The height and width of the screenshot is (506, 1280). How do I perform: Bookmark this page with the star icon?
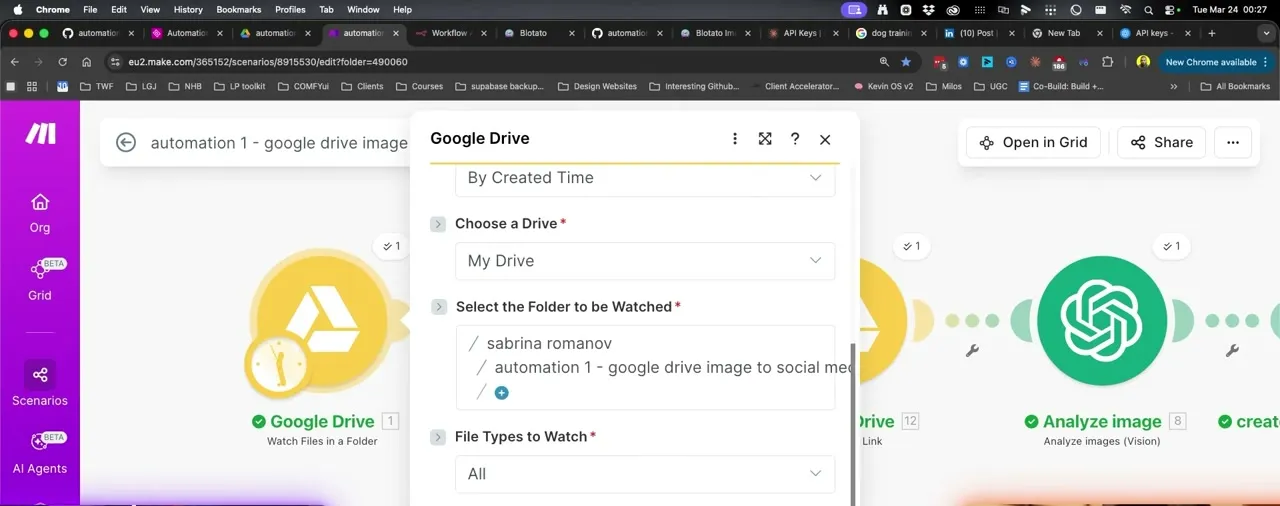click(906, 62)
